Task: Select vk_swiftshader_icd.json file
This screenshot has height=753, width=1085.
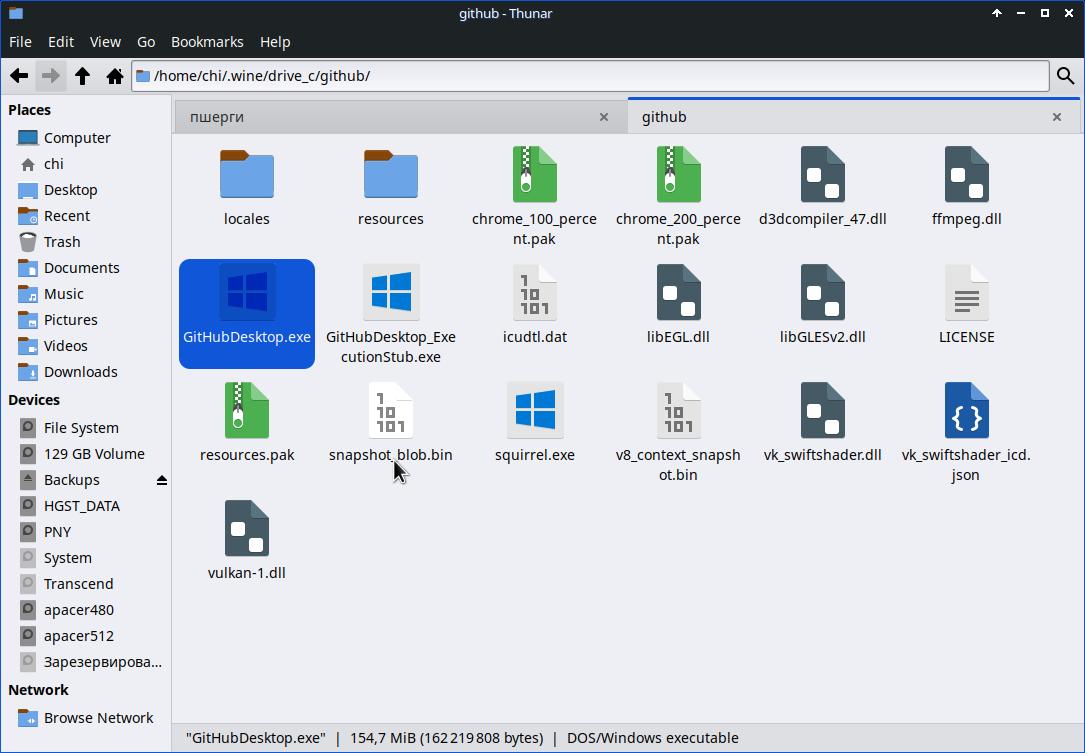Action: [x=967, y=433]
